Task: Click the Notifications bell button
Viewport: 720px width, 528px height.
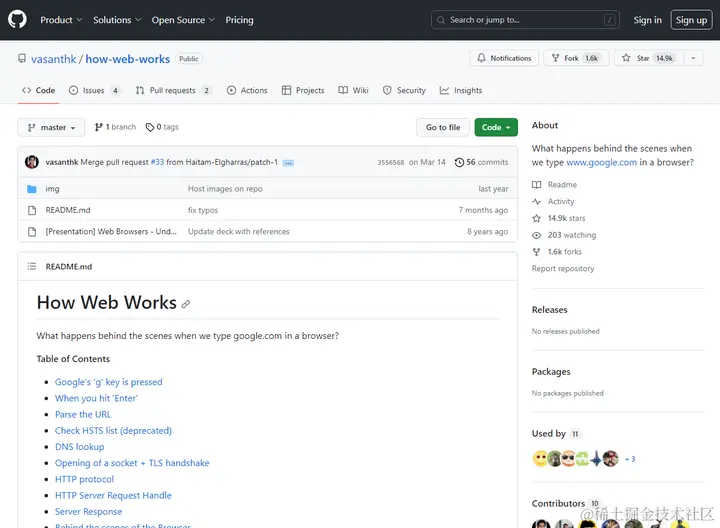Action: 504,58
